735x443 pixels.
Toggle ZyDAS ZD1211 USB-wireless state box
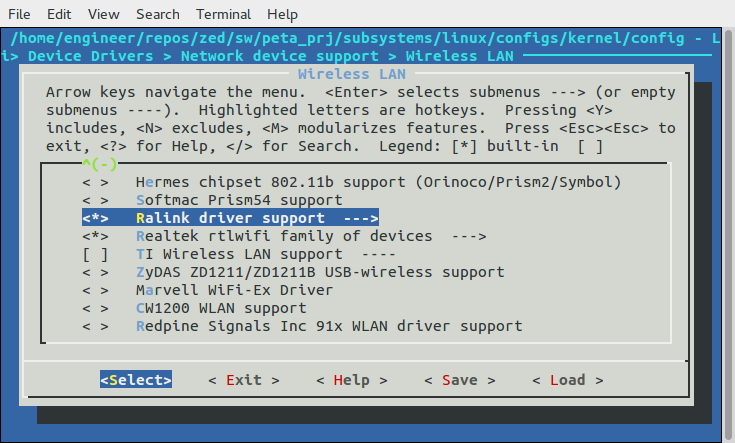[x=96, y=272]
